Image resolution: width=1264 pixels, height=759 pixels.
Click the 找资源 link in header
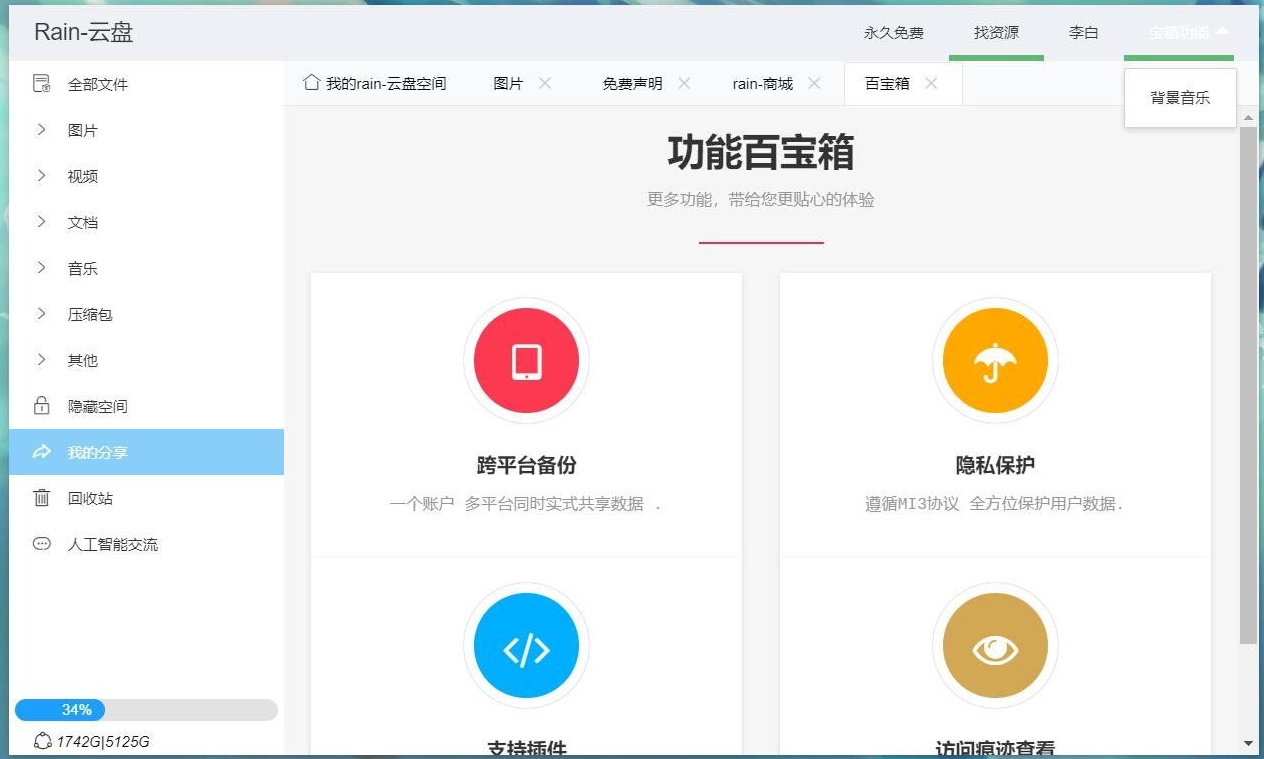996,32
